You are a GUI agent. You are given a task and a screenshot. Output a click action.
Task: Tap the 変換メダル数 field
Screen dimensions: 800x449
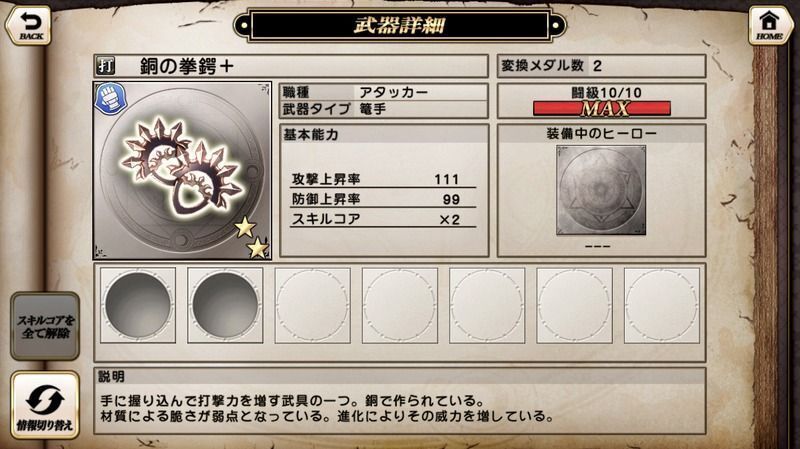coord(602,66)
